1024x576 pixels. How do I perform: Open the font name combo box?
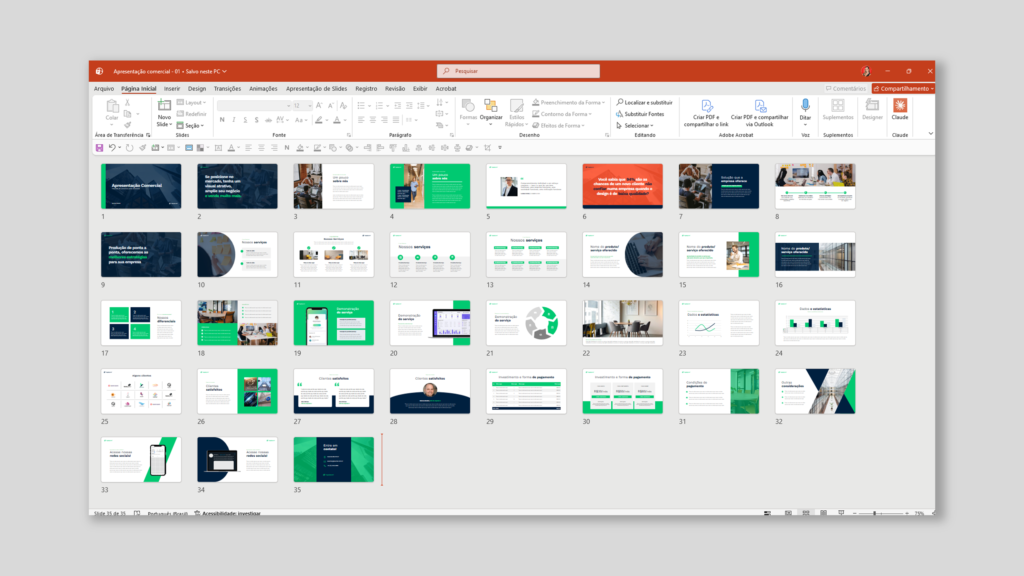[x=254, y=106]
